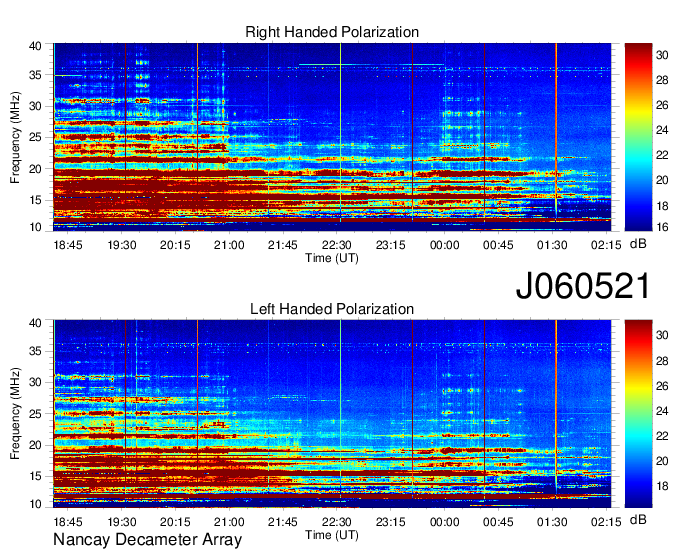Click the 26 dB tick on the lower color bar
The width and height of the screenshot is (680, 552).
pos(662,386)
